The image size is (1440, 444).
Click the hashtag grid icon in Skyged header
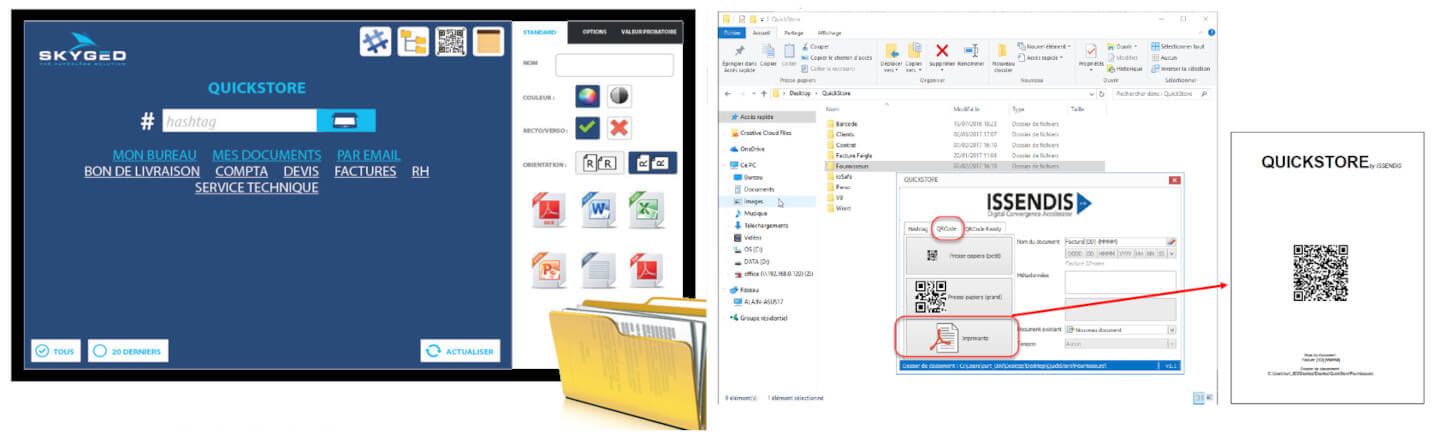click(x=376, y=42)
